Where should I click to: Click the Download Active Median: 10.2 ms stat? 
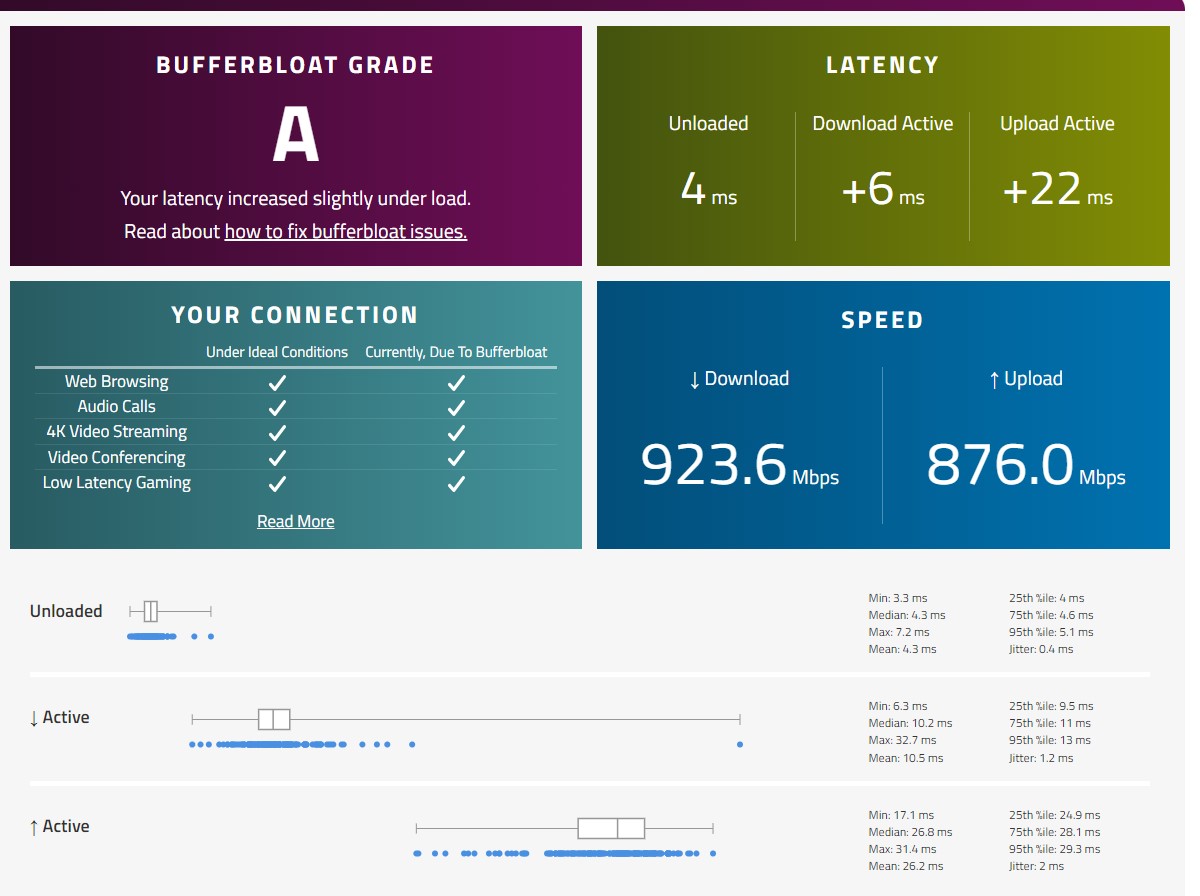click(910, 723)
